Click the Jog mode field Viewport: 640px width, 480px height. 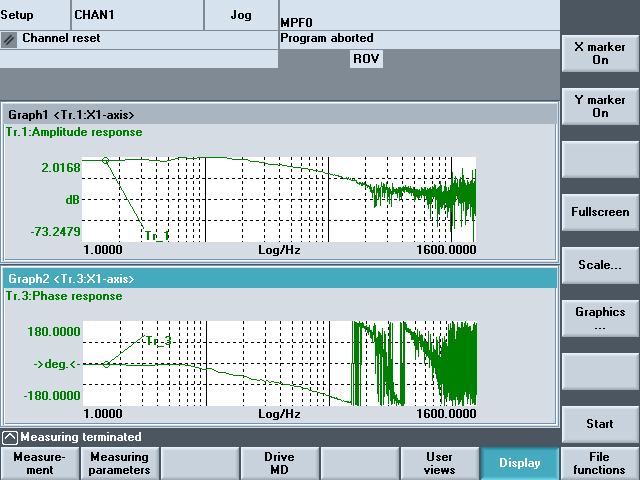(241, 15)
